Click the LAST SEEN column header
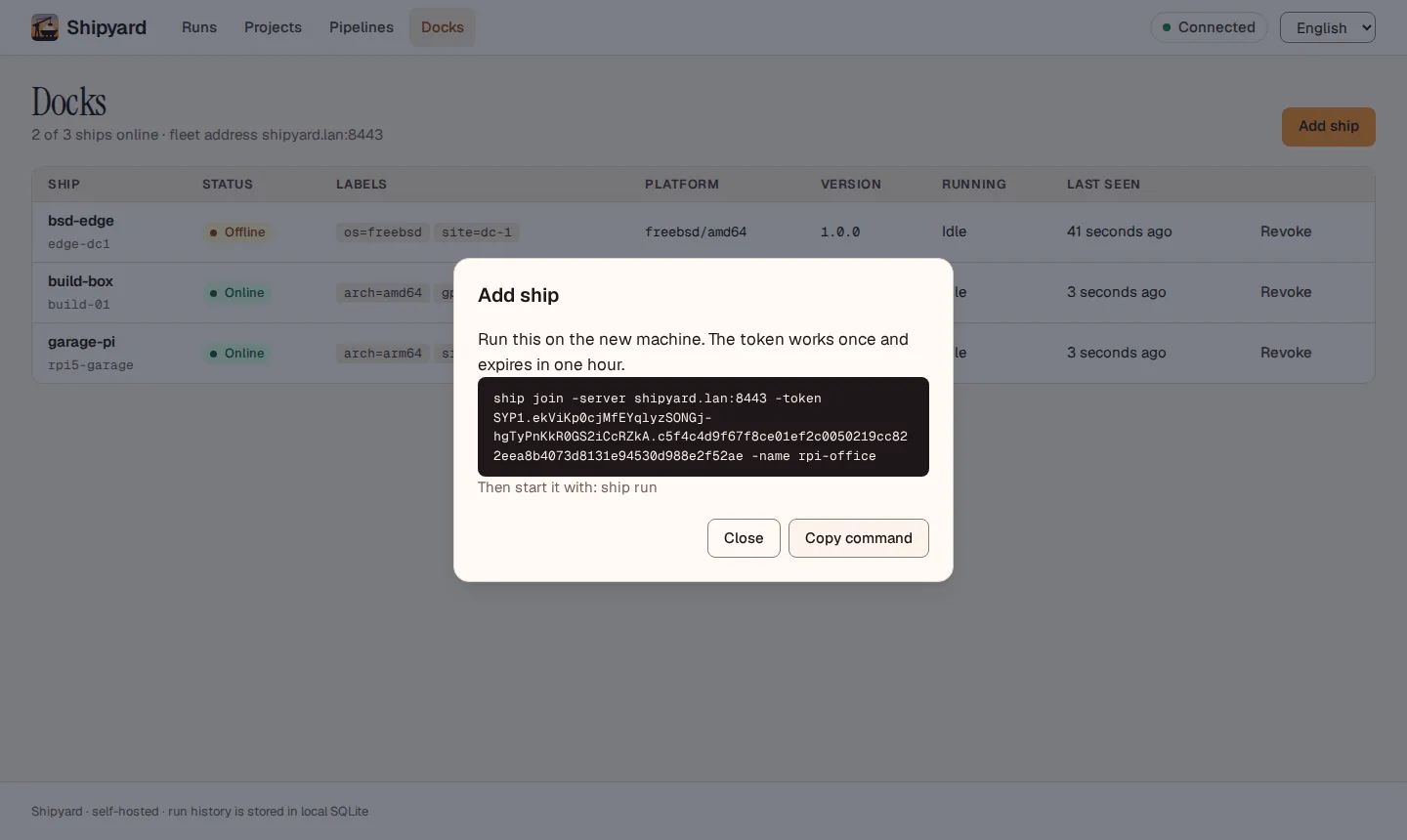This screenshot has height=840, width=1407. click(1103, 185)
